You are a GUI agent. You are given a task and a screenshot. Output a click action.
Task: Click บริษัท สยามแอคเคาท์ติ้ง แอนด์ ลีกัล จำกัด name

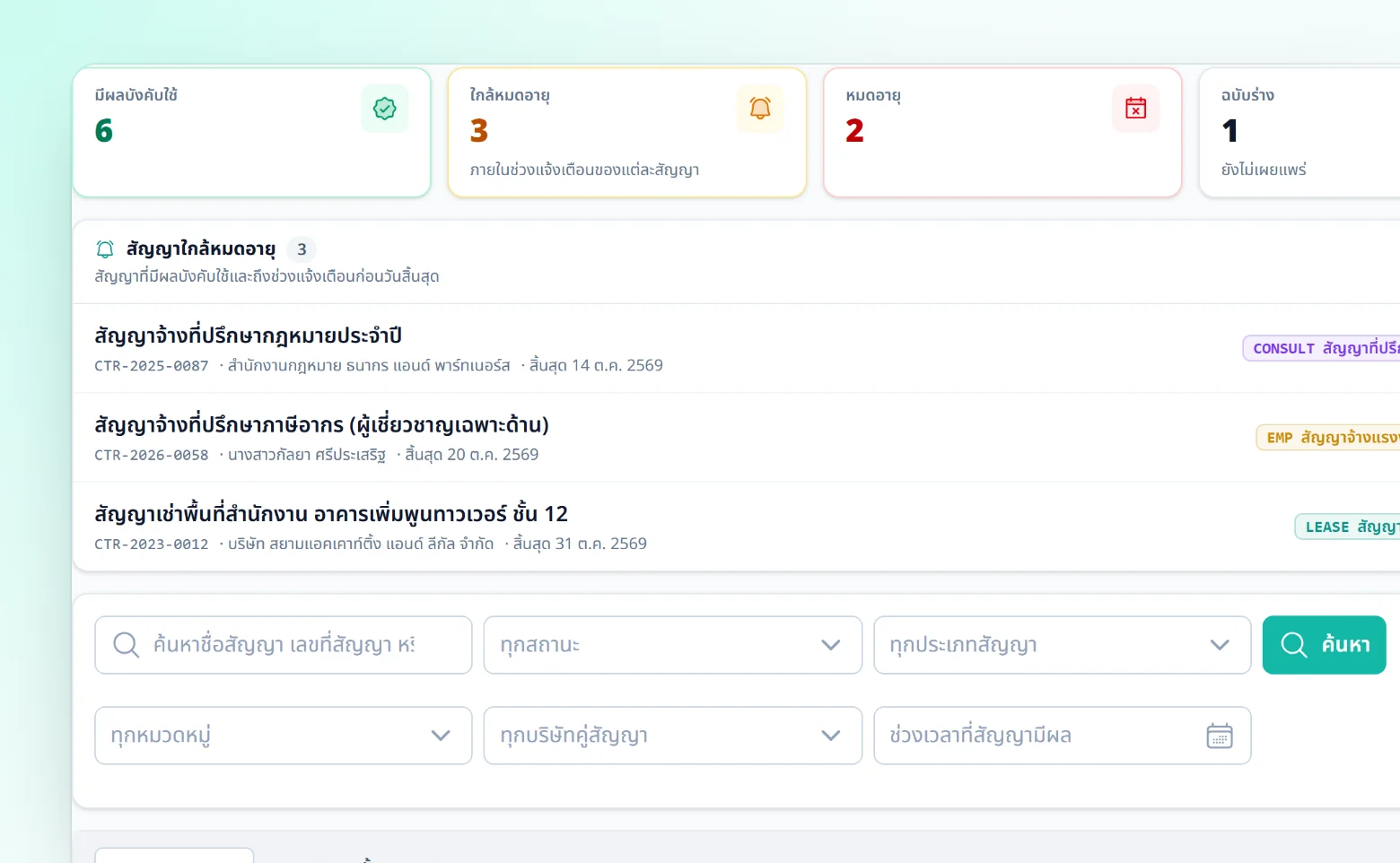tap(361, 545)
